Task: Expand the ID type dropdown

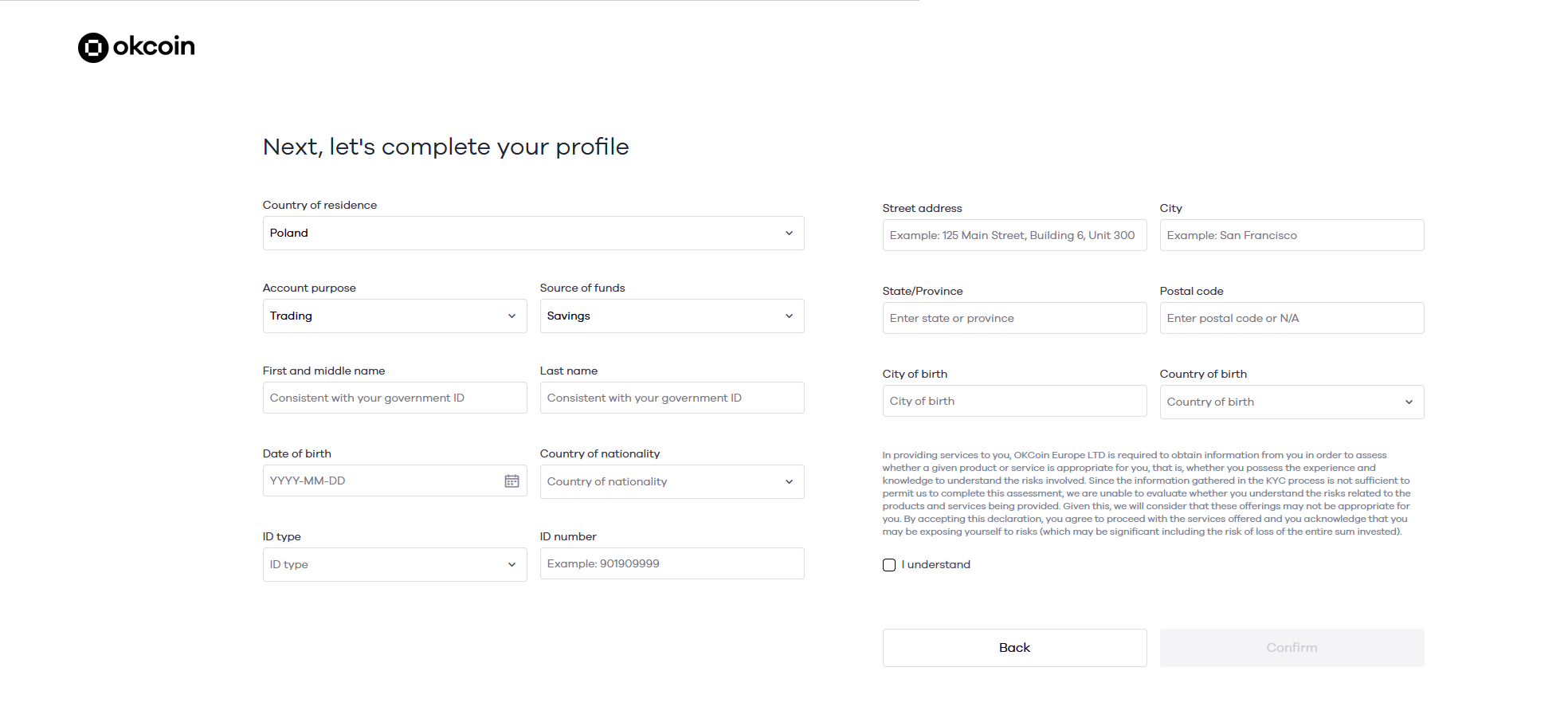Action: [394, 565]
